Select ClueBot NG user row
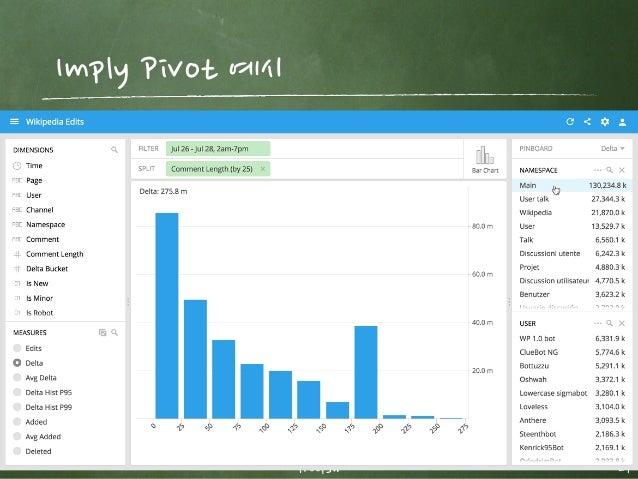This screenshot has width=638, height=479. pyautogui.click(x=572, y=352)
